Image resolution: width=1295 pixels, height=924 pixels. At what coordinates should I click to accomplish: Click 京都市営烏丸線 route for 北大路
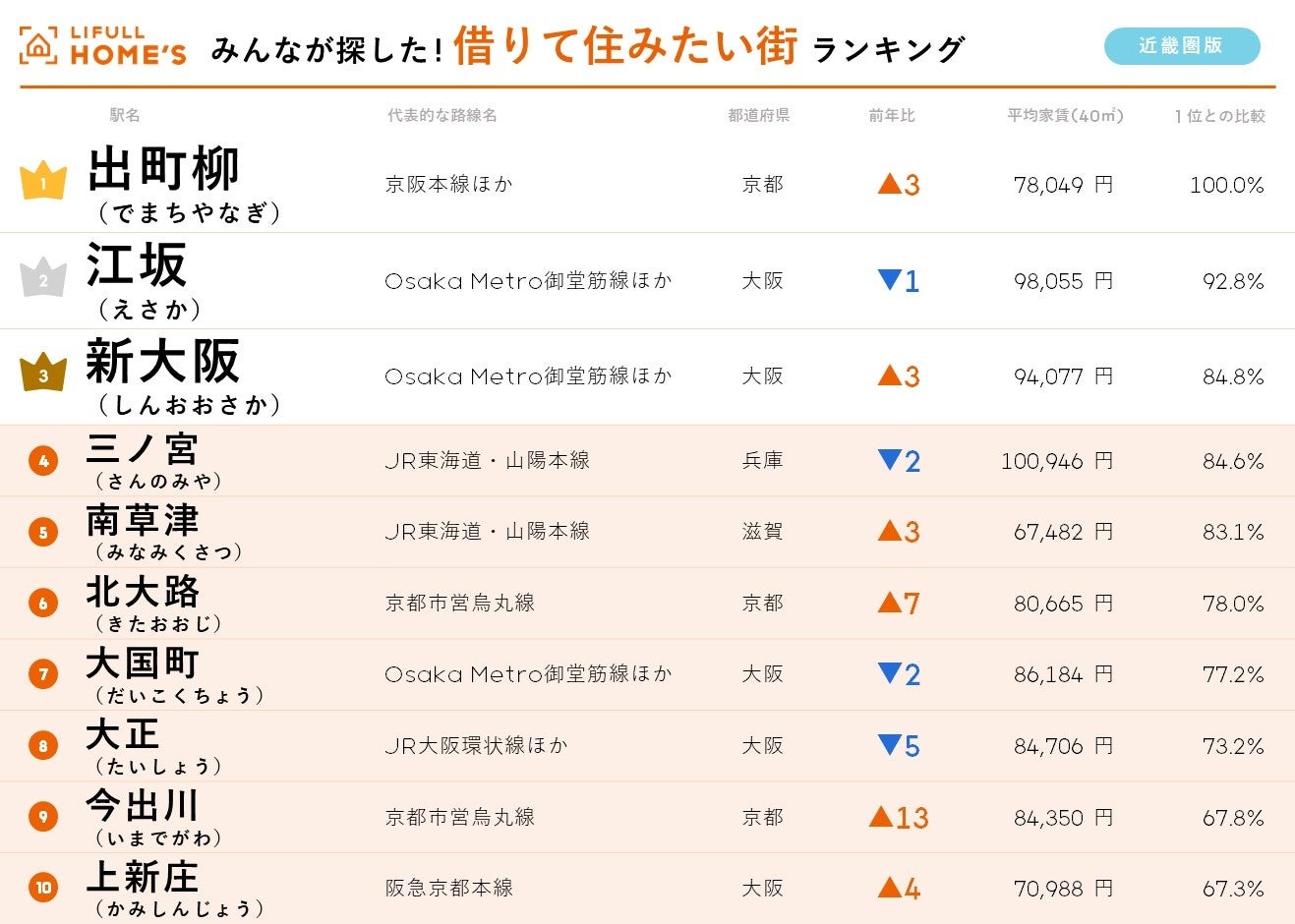[460, 603]
